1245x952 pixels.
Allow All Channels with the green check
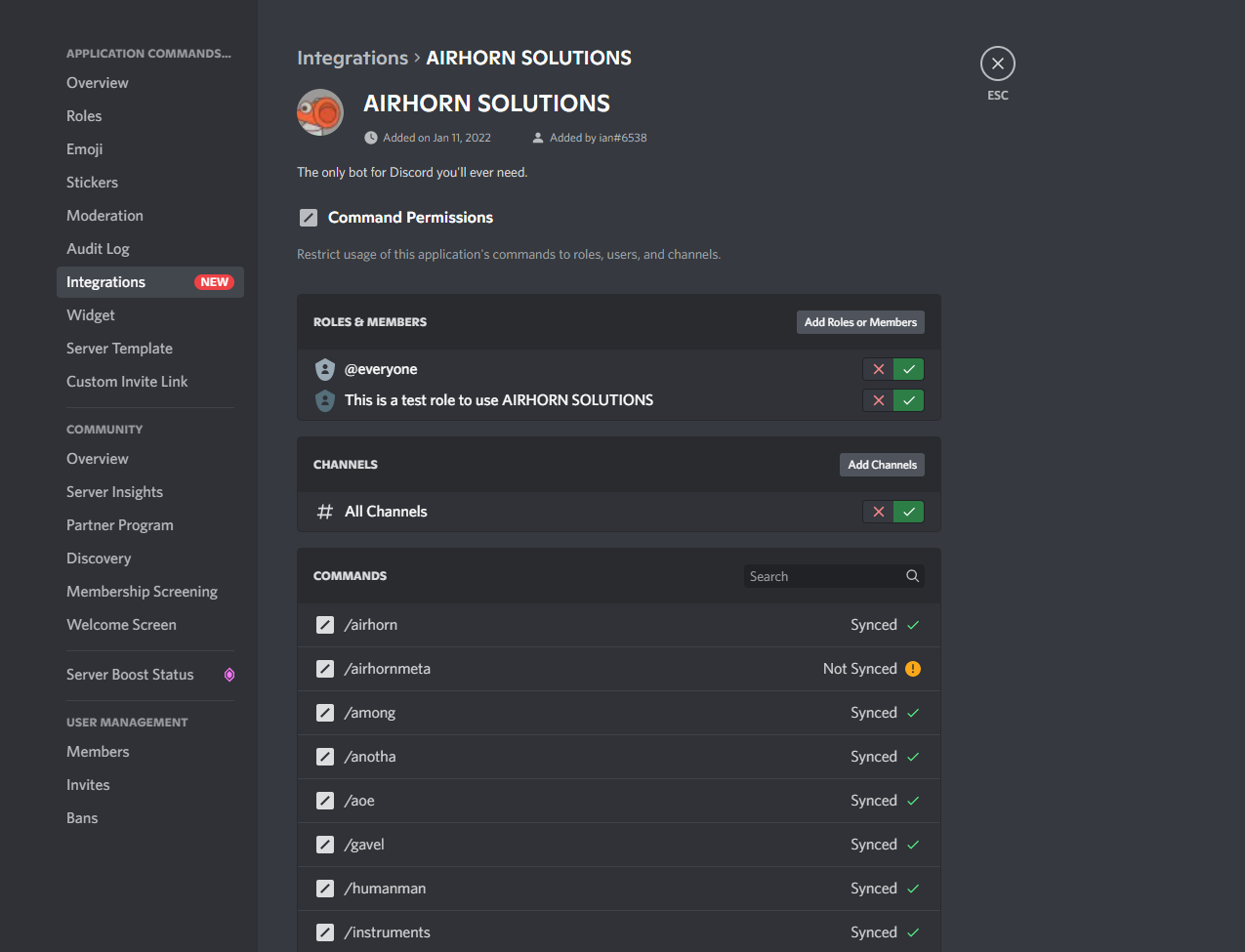(909, 512)
